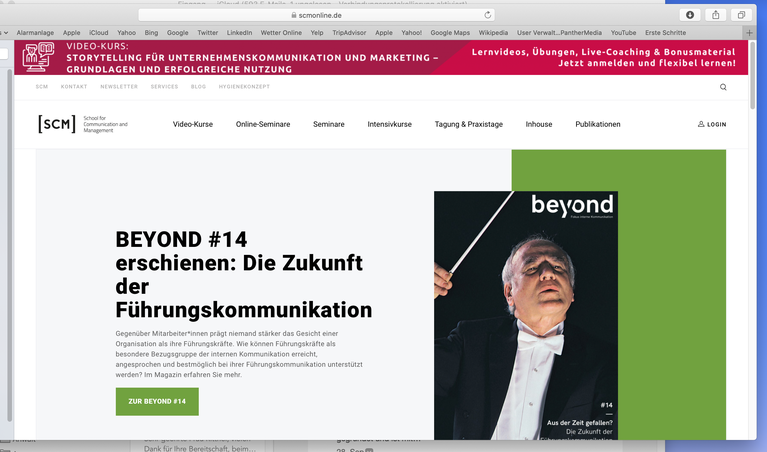
Task: Select Tagung & Praxistage in navigation
Action: (469, 124)
